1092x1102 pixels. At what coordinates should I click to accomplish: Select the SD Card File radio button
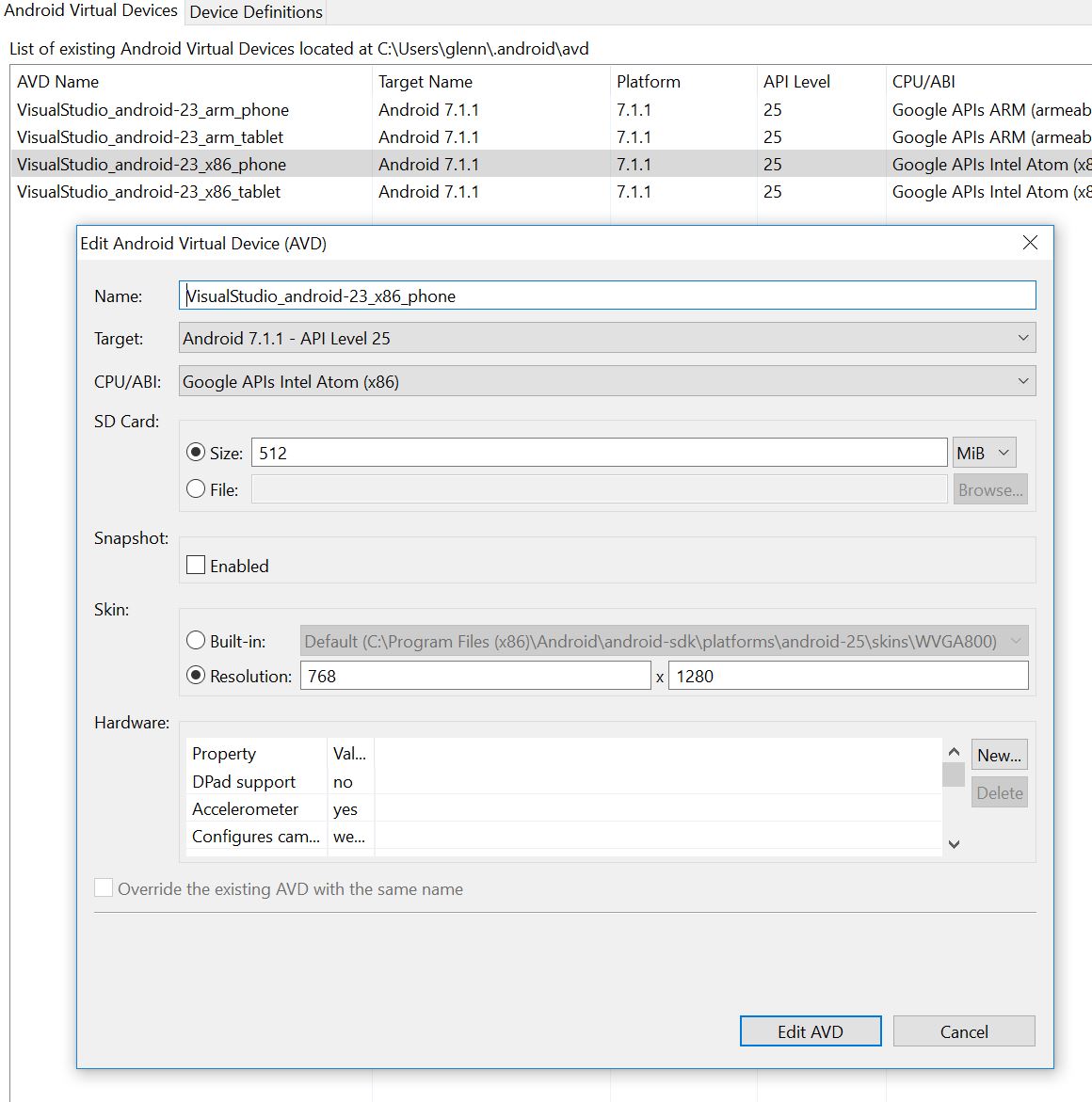196,488
